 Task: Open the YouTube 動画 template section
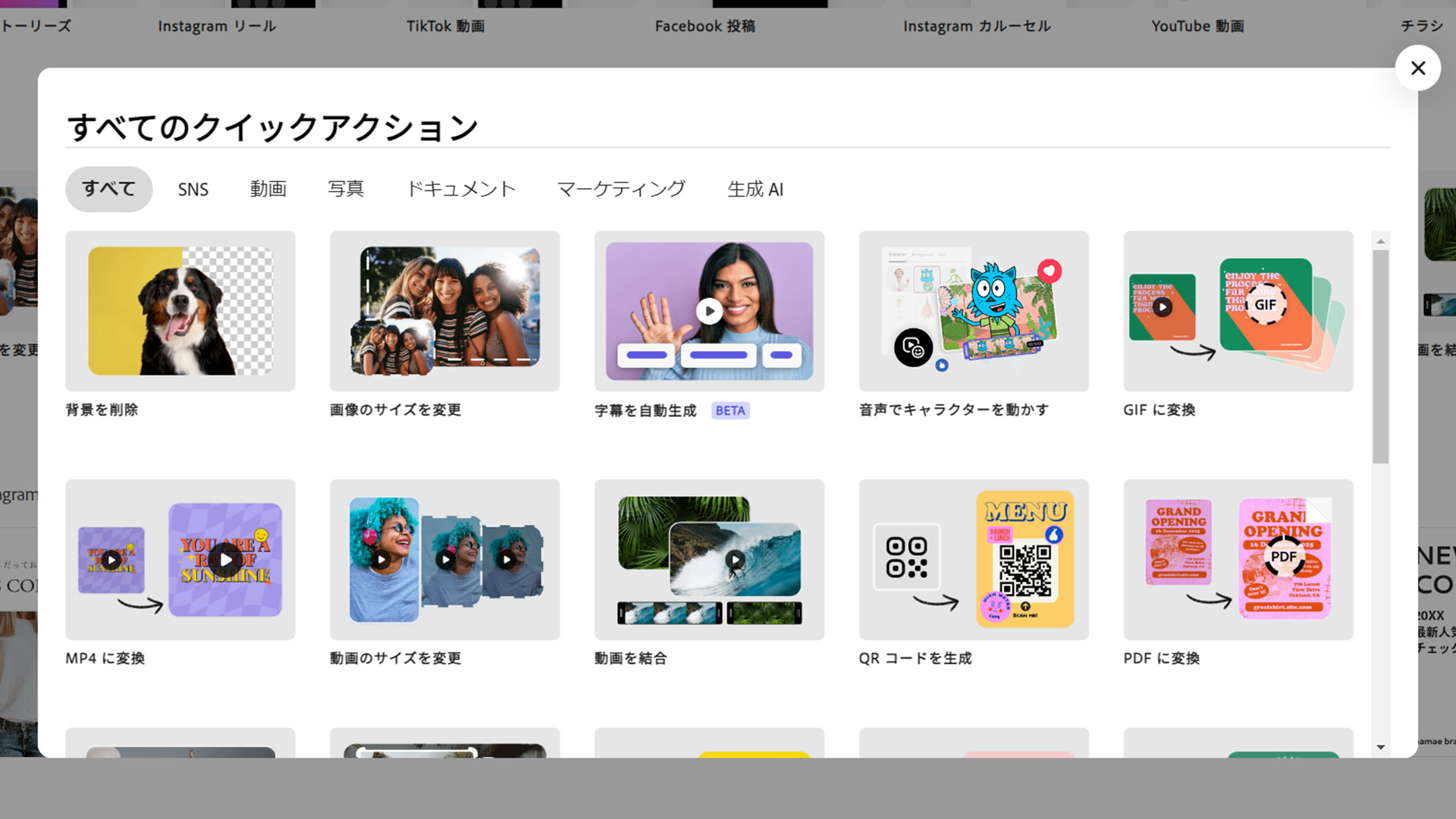[x=1197, y=25]
